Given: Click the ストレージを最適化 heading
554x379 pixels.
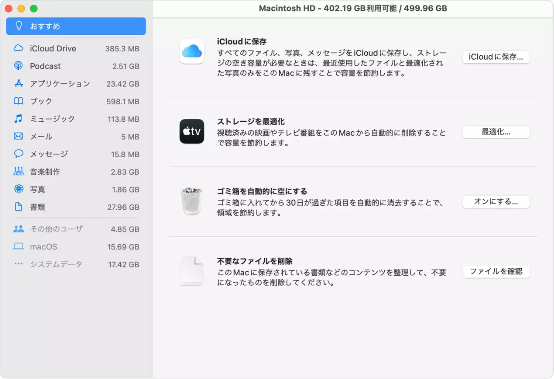Looking at the screenshot, I should coord(251,122).
